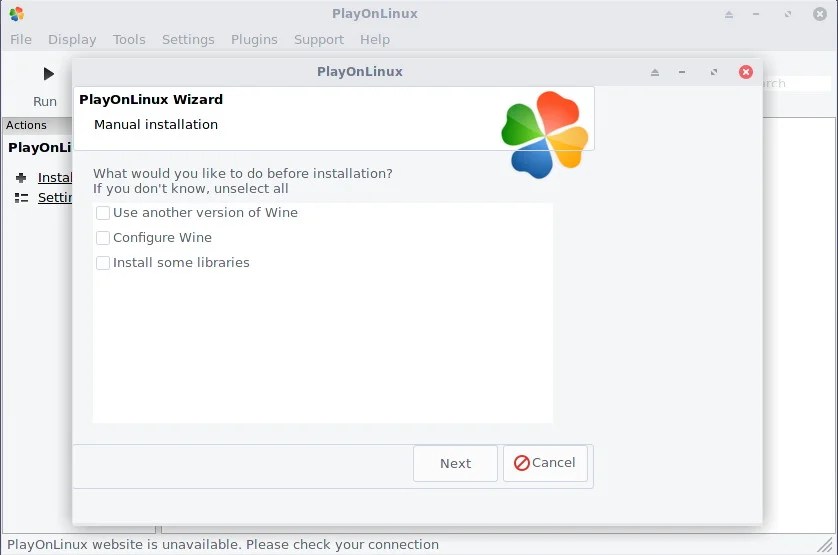Click the Settings link in Actions panel
This screenshot has width=838, height=555.
point(55,197)
